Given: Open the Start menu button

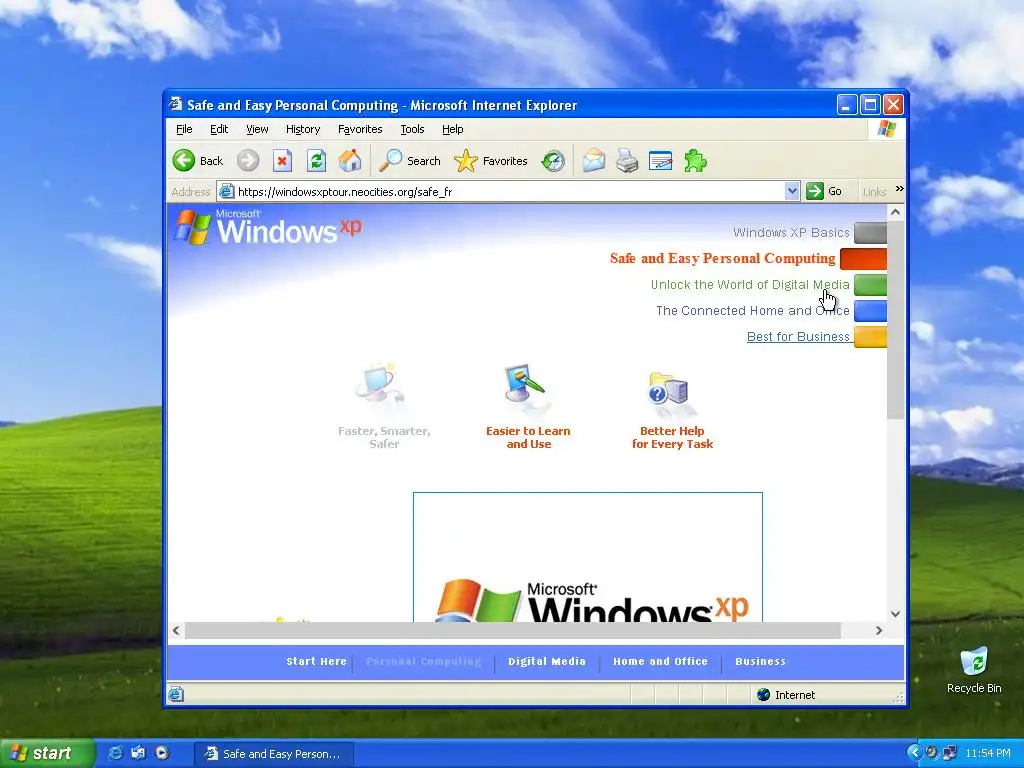Looking at the screenshot, I should click(47, 753).
